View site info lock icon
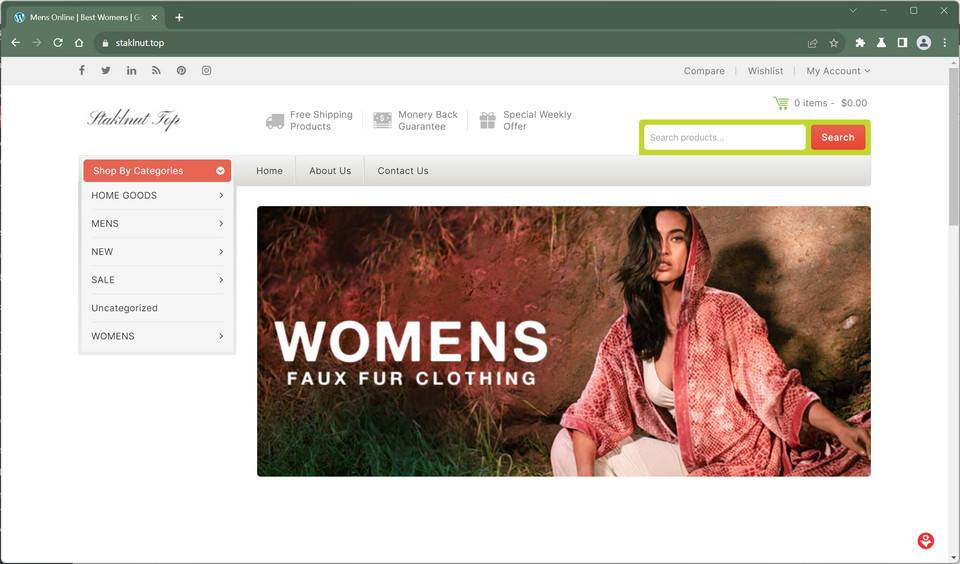The width and height of the screenshot is (960, 564). (x=105, y=43)
